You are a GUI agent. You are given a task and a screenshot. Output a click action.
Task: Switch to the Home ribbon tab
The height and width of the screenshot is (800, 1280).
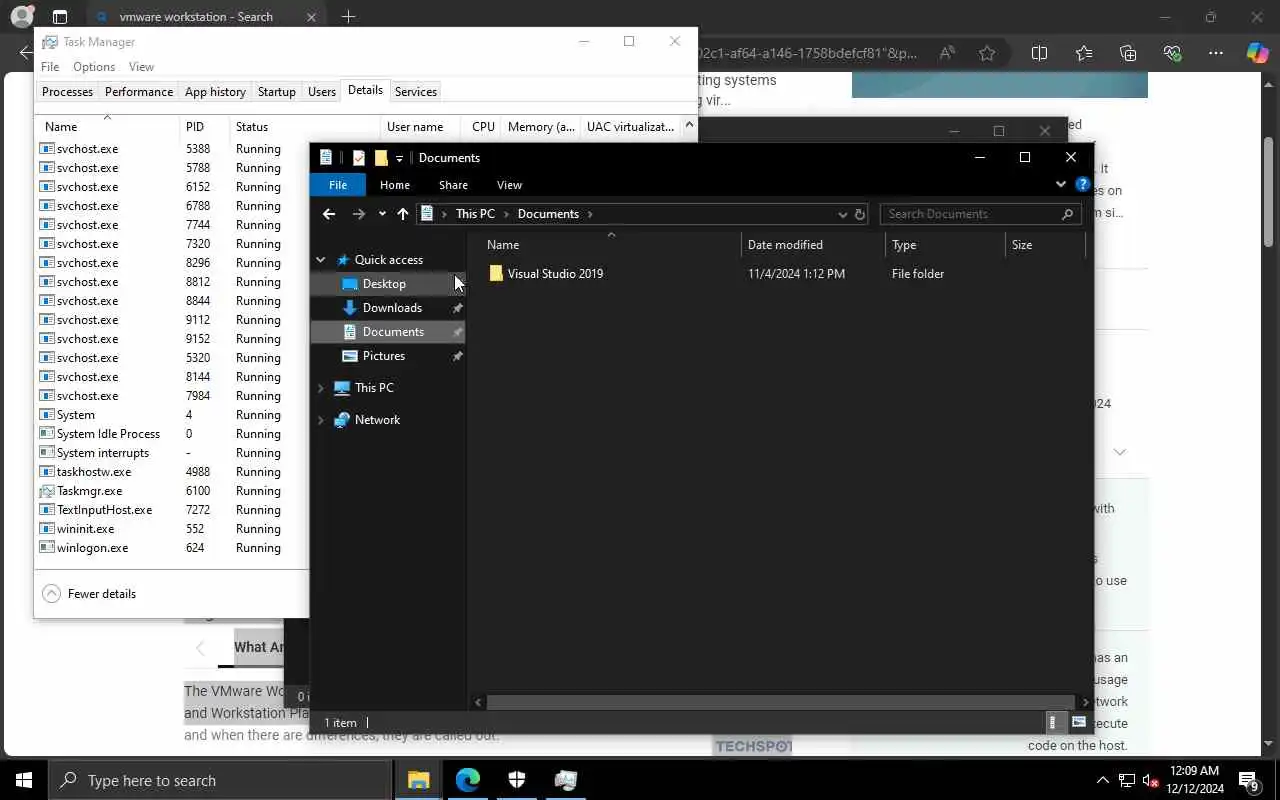coord(395,185)
